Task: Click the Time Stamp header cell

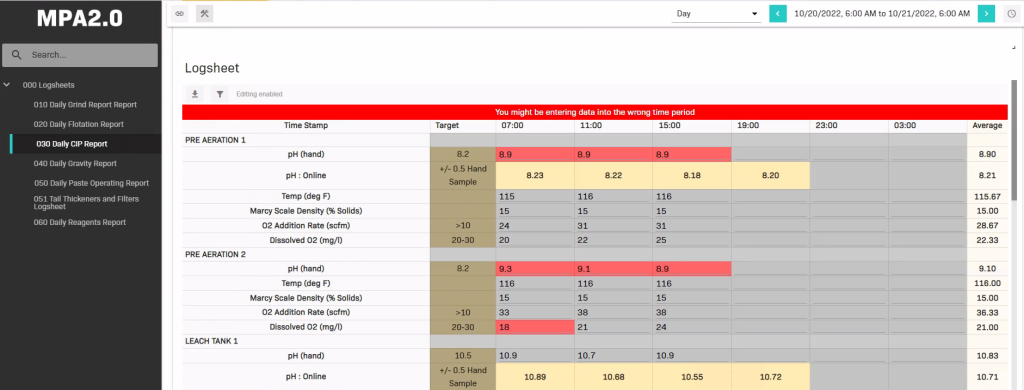Action: (306, 125)
